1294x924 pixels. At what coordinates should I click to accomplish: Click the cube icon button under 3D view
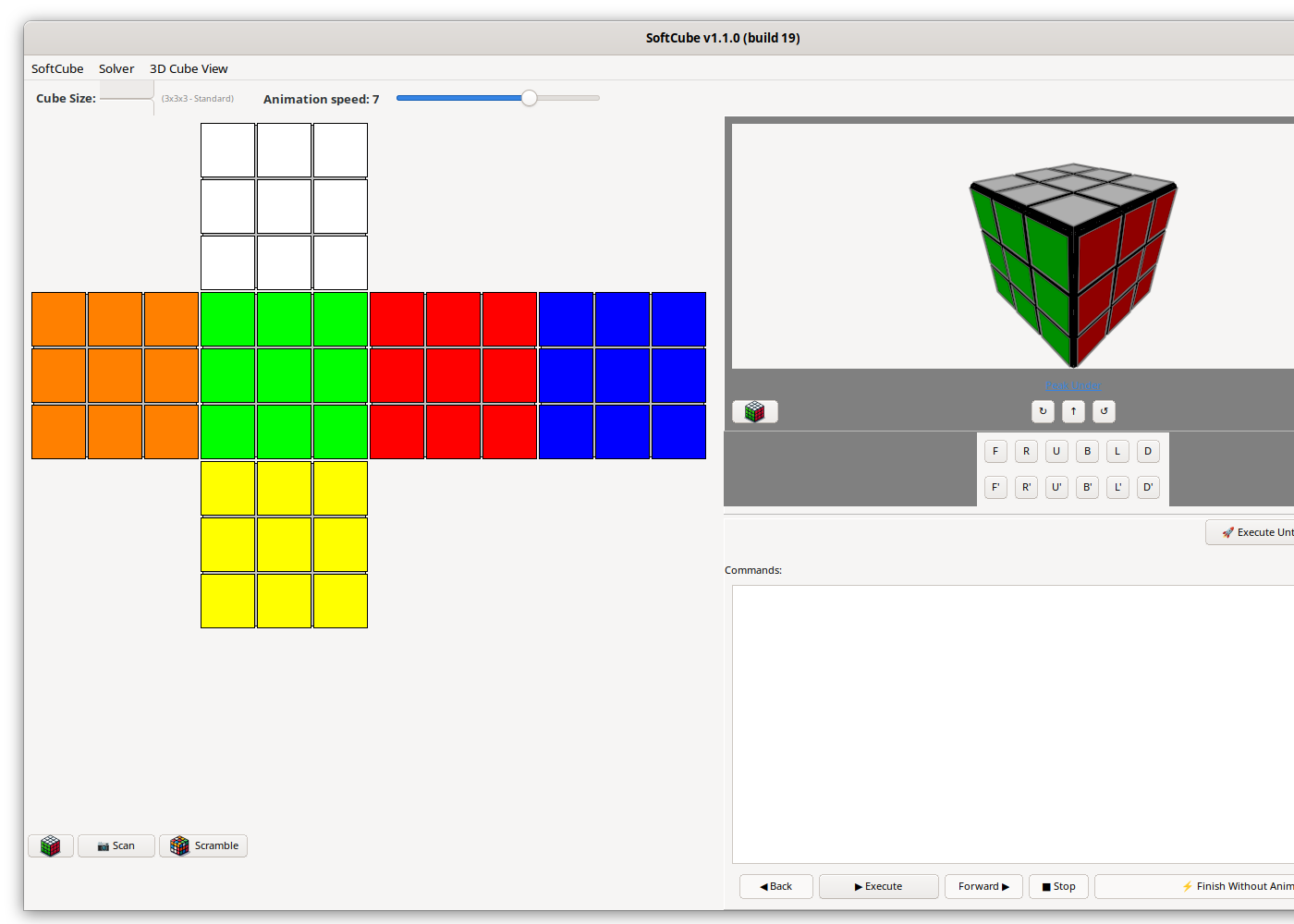point(755,411)
